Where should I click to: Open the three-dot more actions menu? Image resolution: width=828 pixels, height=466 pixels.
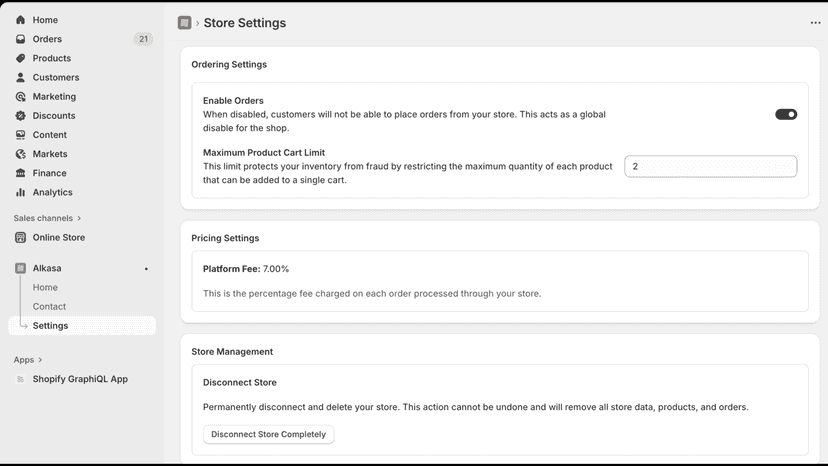[815, 23]
